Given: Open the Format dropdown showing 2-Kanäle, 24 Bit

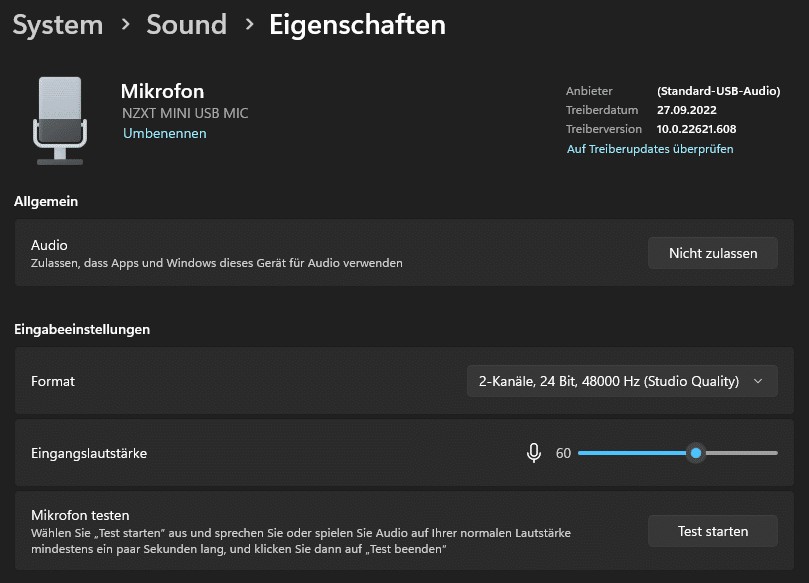Looking at the screenshot, I should [x=621, y=381].
